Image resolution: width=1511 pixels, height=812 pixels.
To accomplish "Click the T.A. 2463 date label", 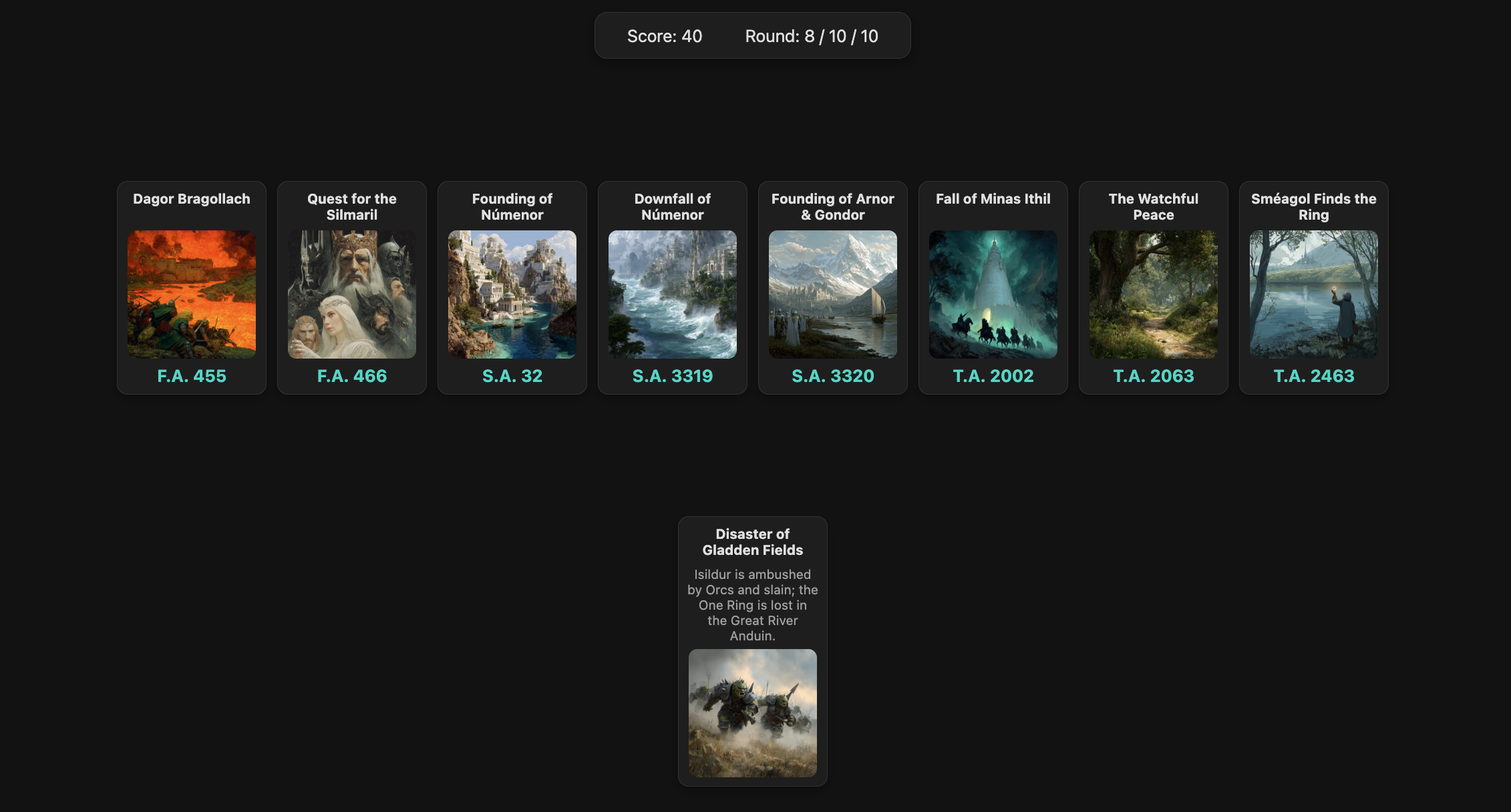I will pos(1314,376).
